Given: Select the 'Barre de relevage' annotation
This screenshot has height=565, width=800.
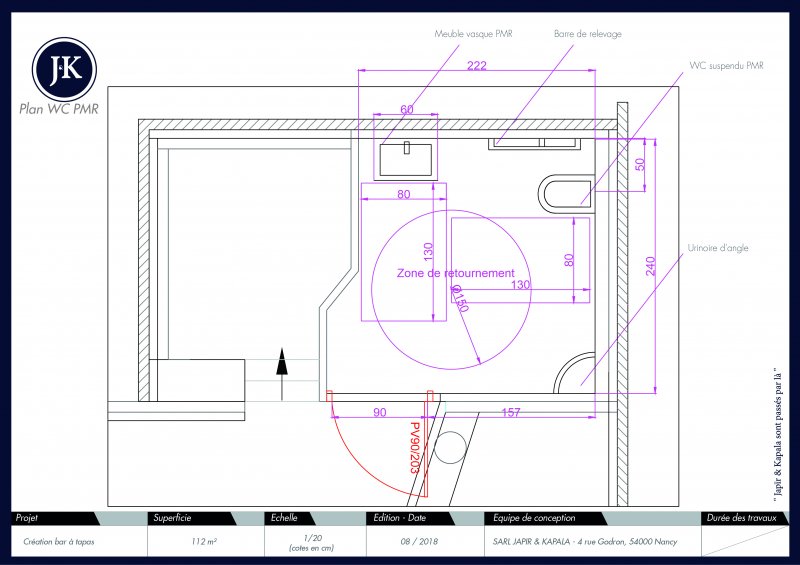Looking at the screenshot, I should pos(587,34).
